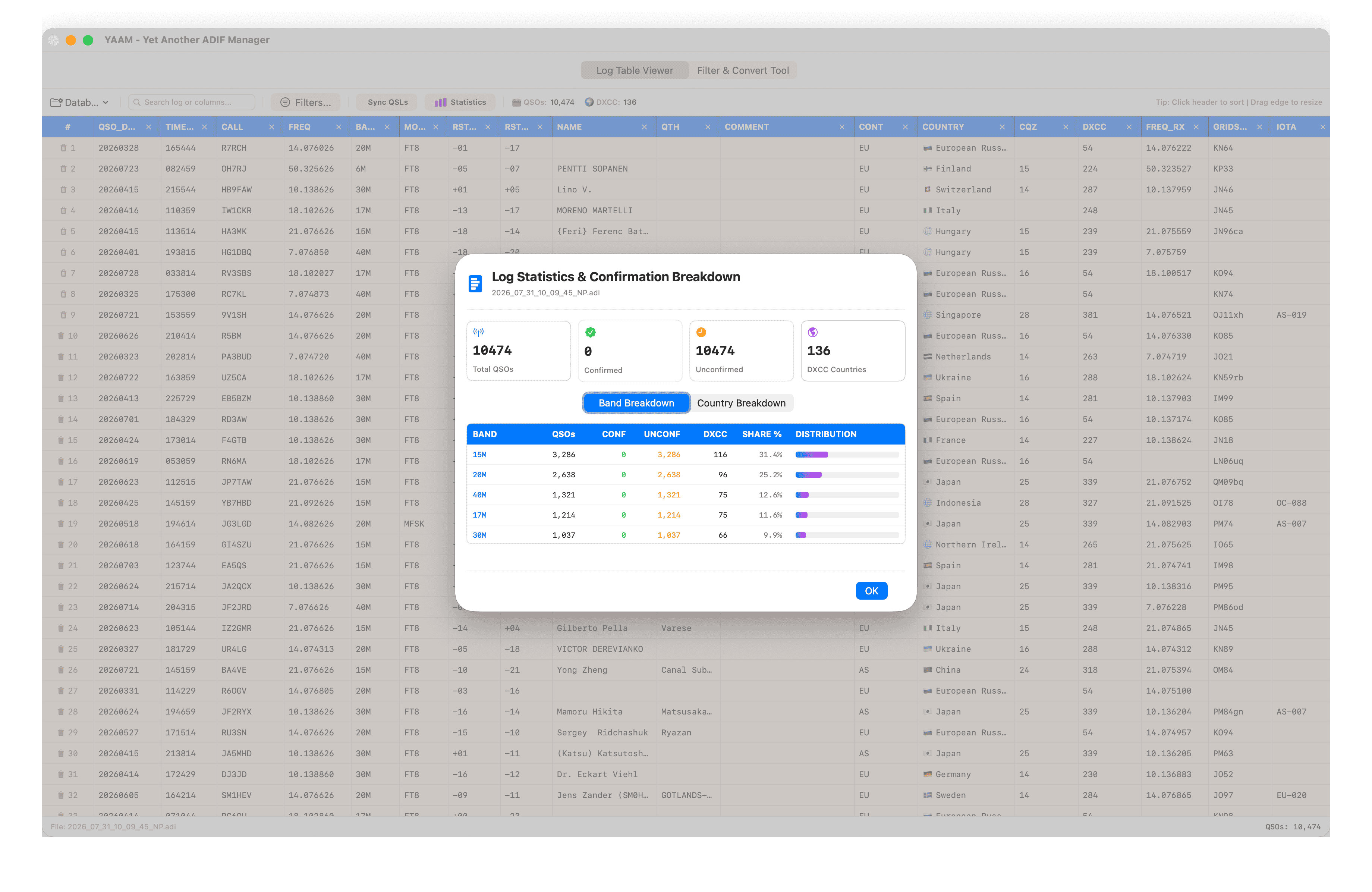Switch to the Country Breakdown tab
This screenshot has height=892, width=1372.
(741, 403)
